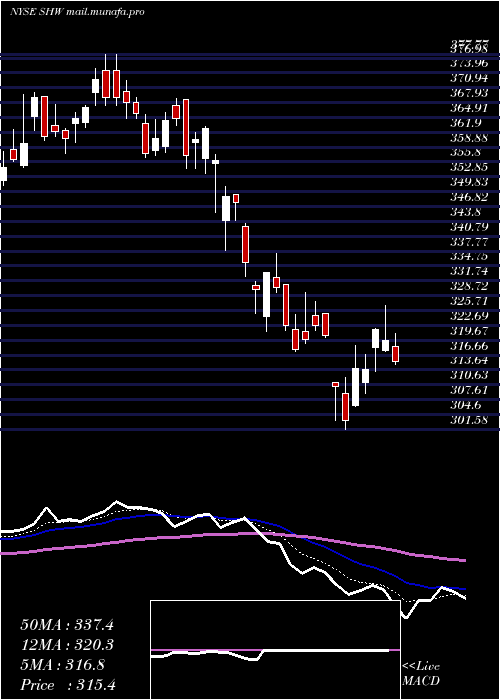Click the MACD inset chart panel
Viewport: 500px width, 700px height.
(275, 650)
